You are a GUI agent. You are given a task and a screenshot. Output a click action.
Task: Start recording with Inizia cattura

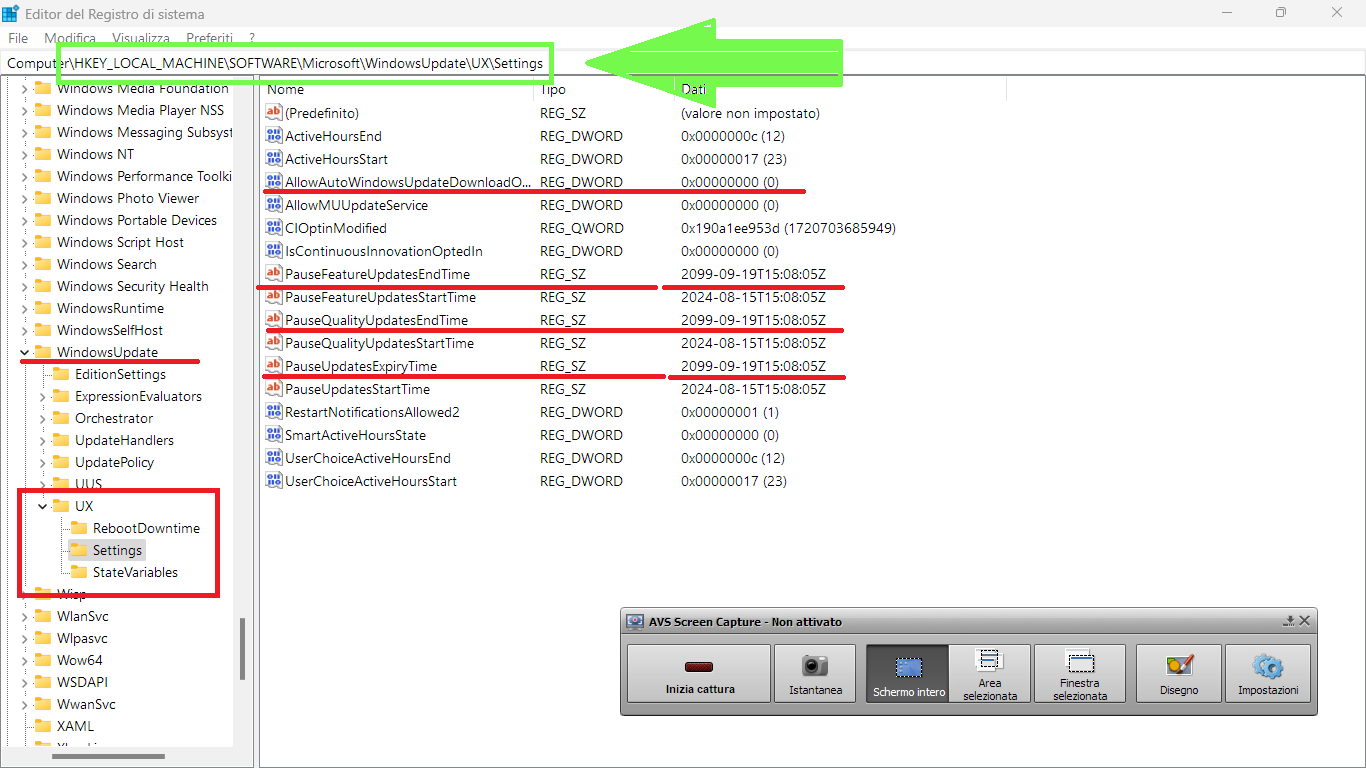[x=699, y=673]
